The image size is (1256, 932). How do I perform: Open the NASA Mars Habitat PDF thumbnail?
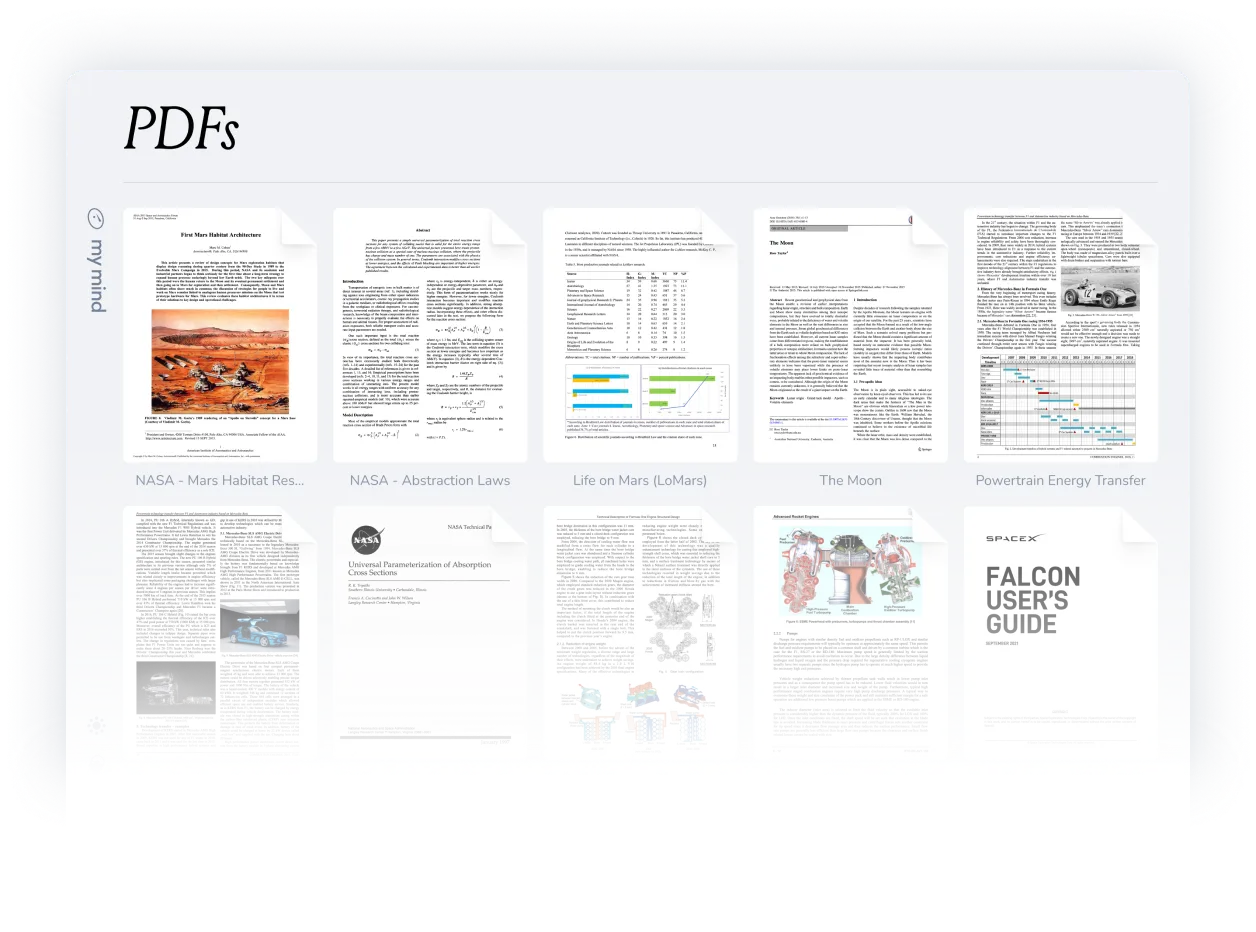coord(219,336)
